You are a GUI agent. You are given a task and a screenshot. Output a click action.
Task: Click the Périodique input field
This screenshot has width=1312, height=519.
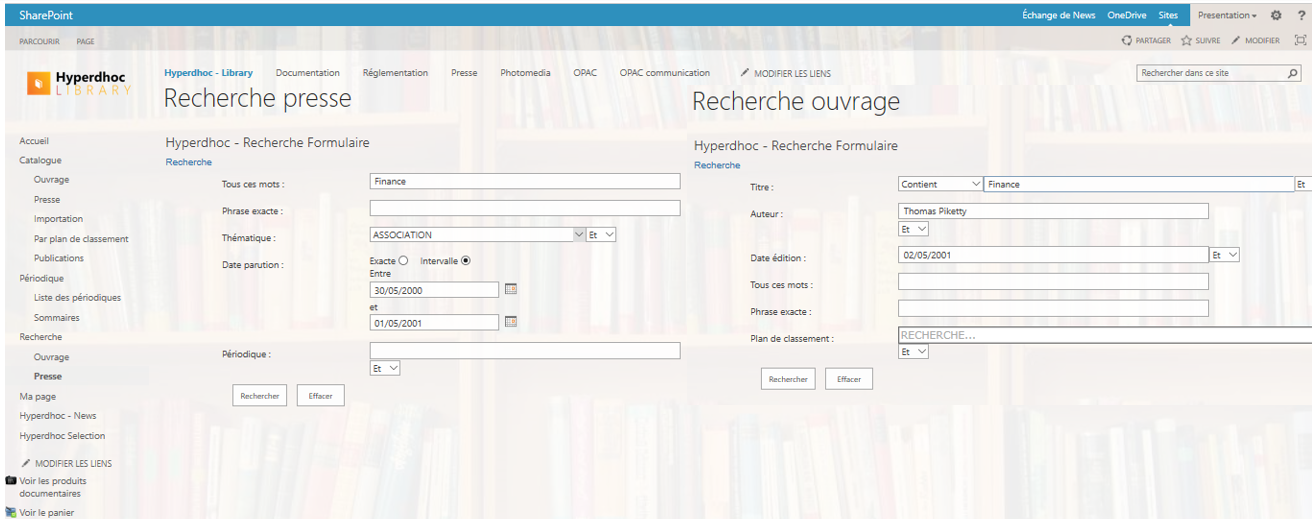(x=525, y=351)
